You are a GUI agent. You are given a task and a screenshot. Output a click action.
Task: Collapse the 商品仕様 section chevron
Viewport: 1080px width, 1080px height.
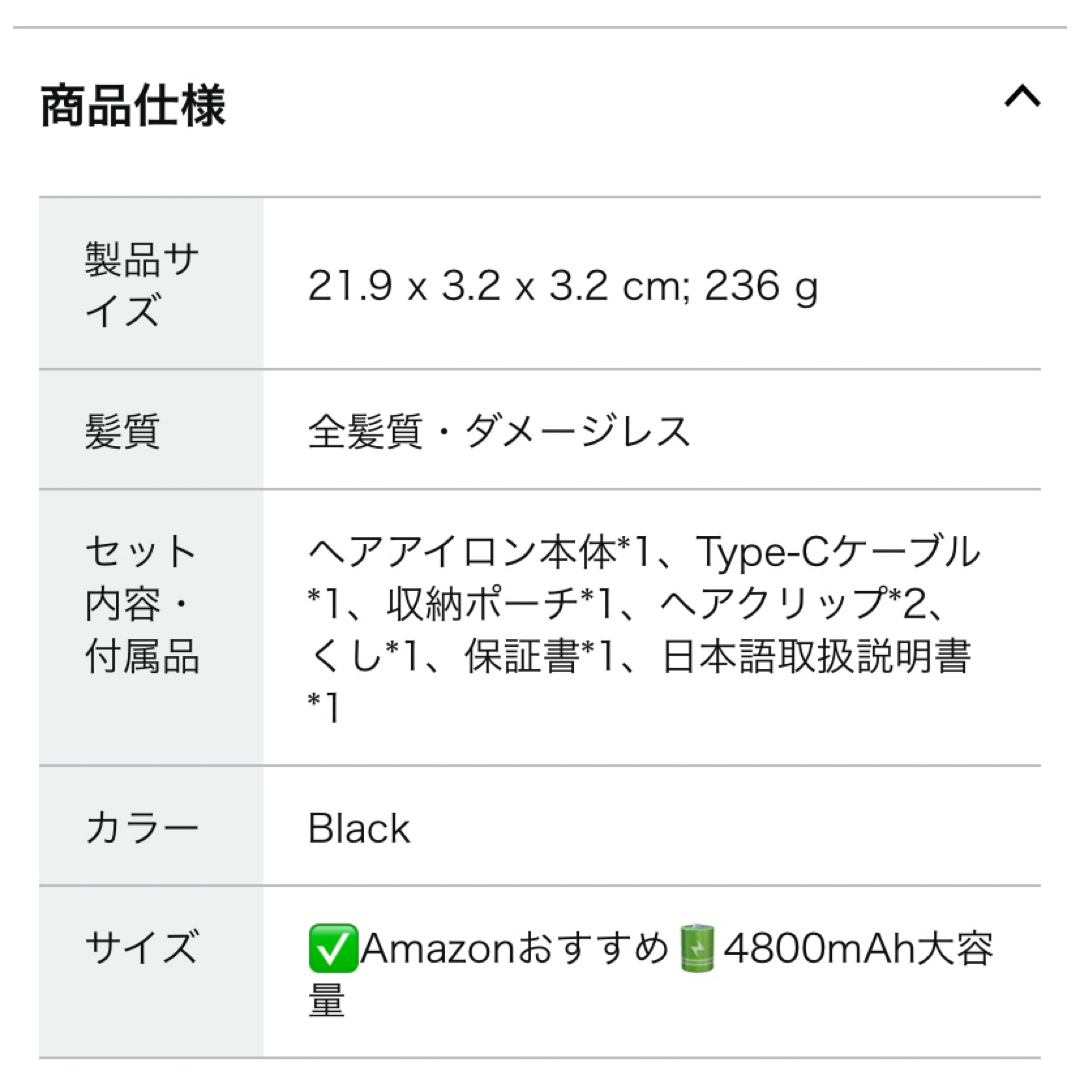(1022, 96)
